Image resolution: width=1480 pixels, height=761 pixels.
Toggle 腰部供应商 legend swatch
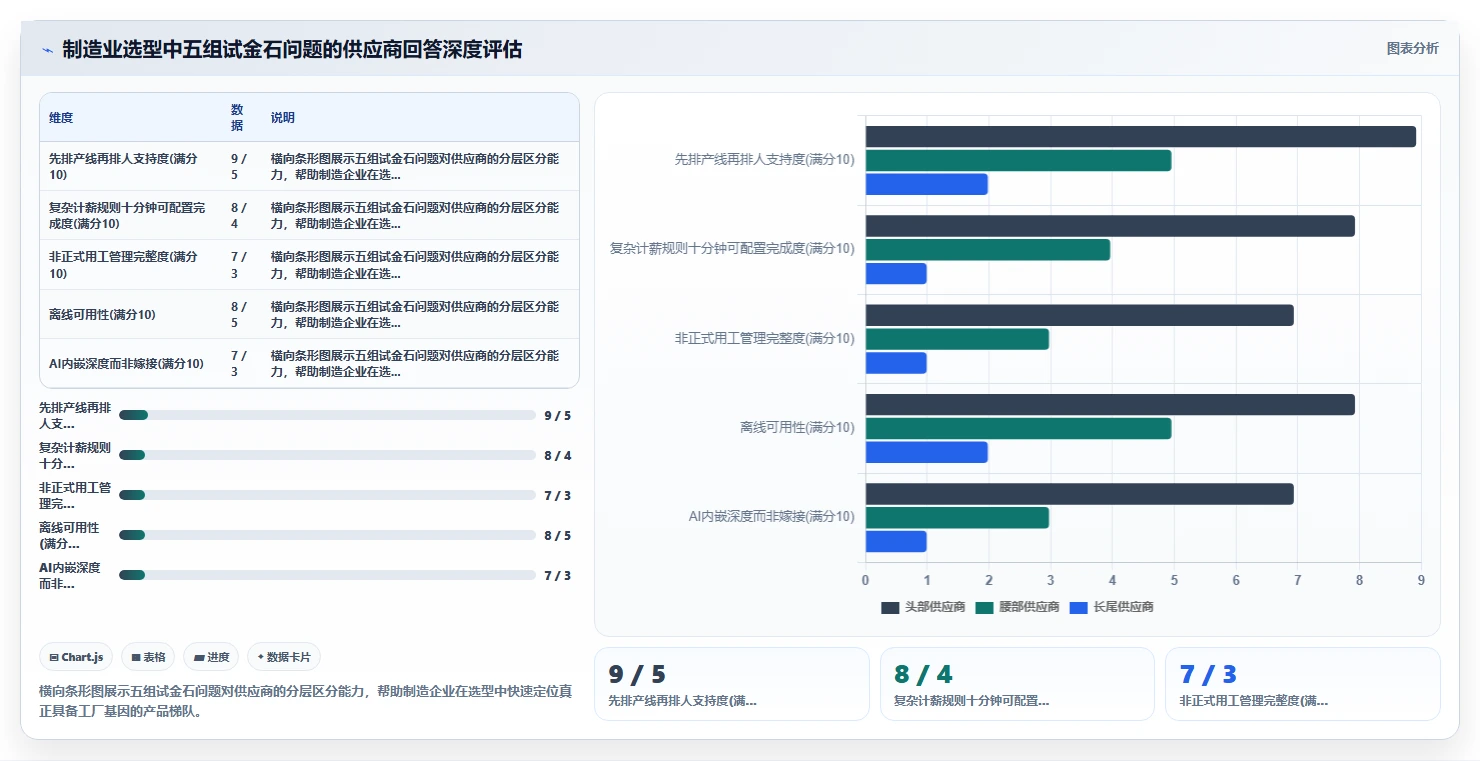(x=984, y=607)
